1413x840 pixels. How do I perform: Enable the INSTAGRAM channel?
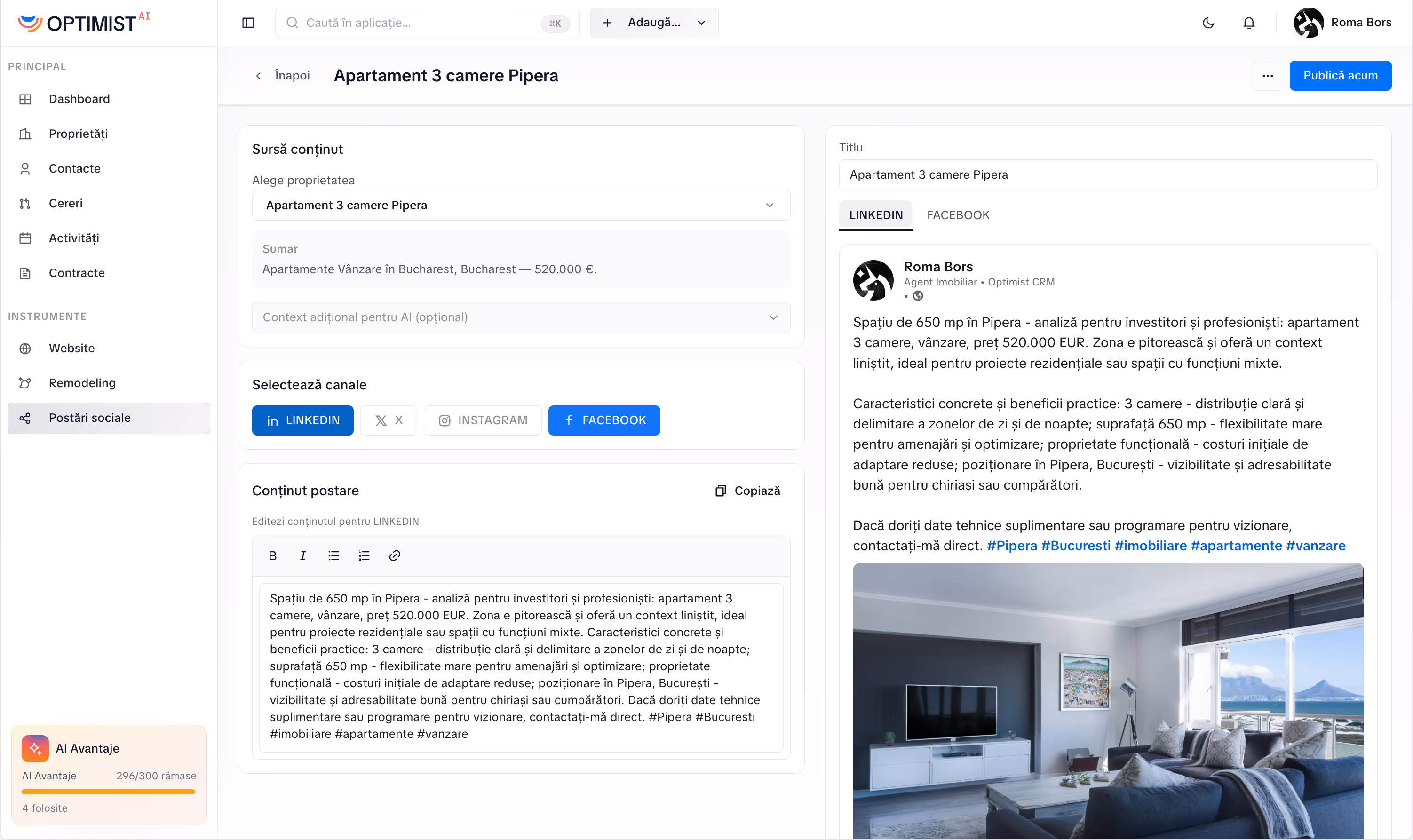tap(482, 420)
